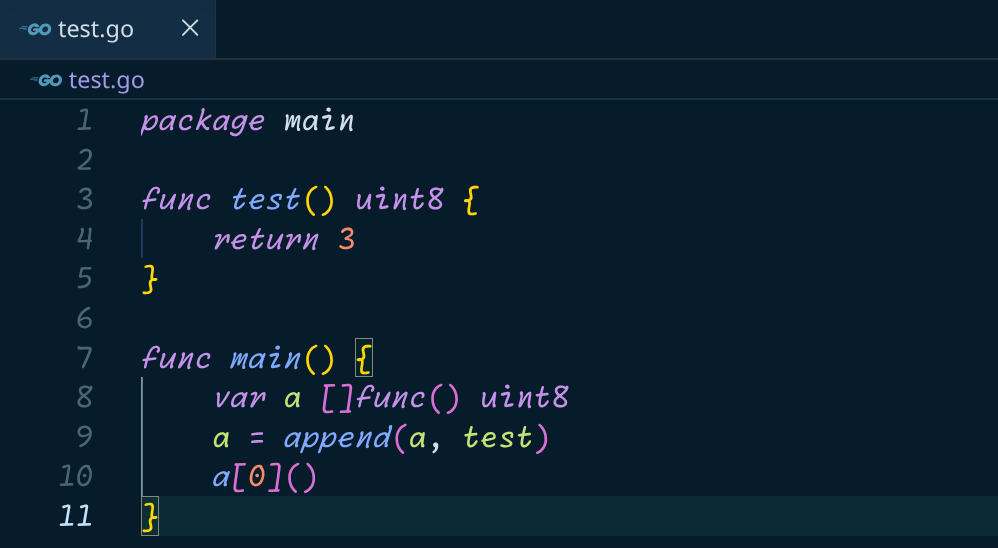Click line number 11 in gutter

coord(76,516)
